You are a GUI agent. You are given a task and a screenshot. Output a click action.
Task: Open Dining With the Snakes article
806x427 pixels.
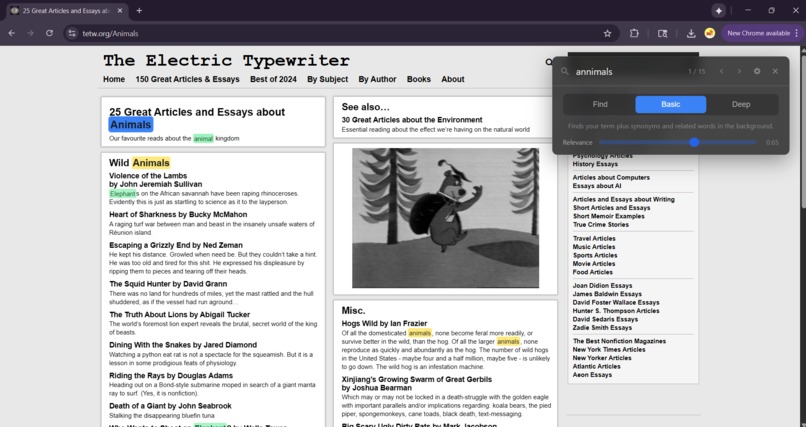click(x=182, y=345)
